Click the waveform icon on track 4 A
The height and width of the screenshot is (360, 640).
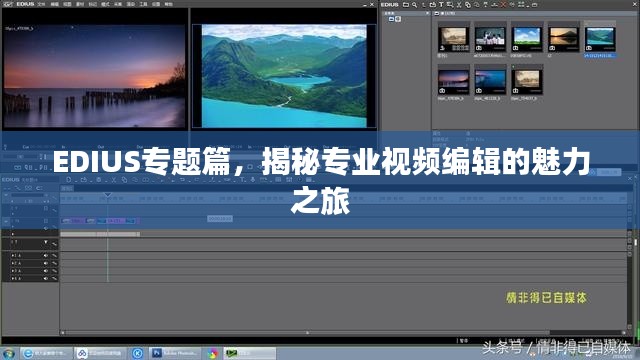click(x=54, y=278)
